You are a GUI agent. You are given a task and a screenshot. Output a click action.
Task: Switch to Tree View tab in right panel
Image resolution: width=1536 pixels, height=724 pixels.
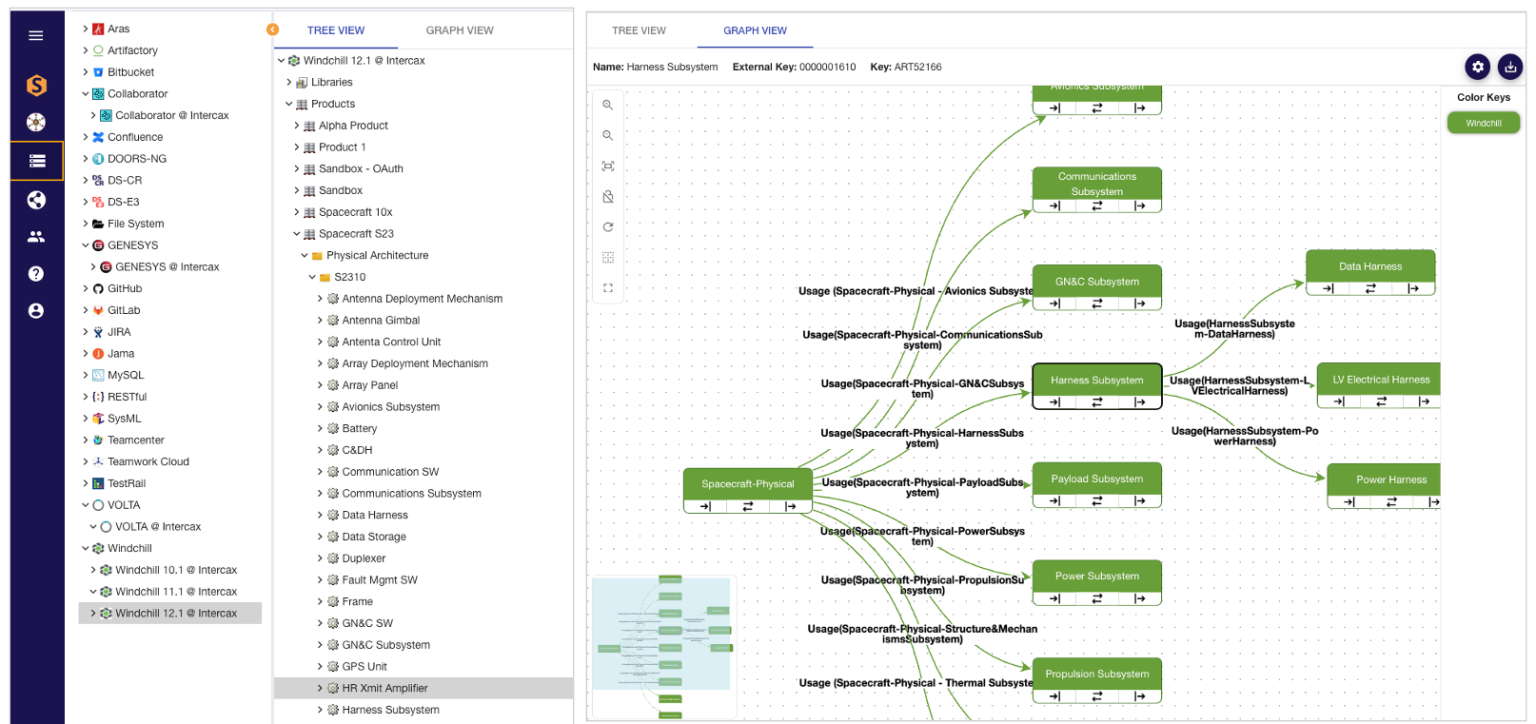[639, 30]
